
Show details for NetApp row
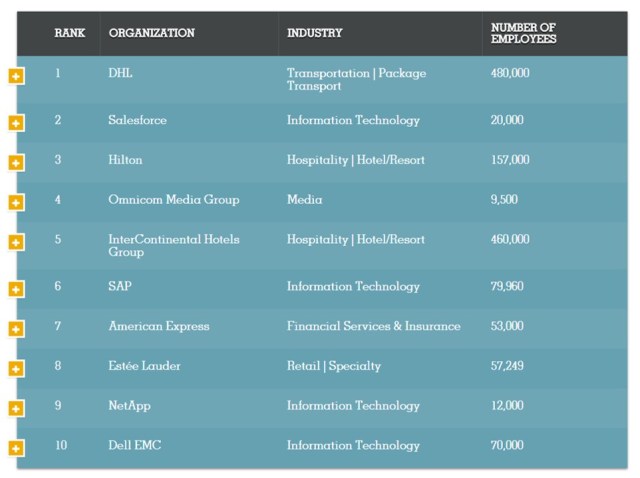click(16, 408)
